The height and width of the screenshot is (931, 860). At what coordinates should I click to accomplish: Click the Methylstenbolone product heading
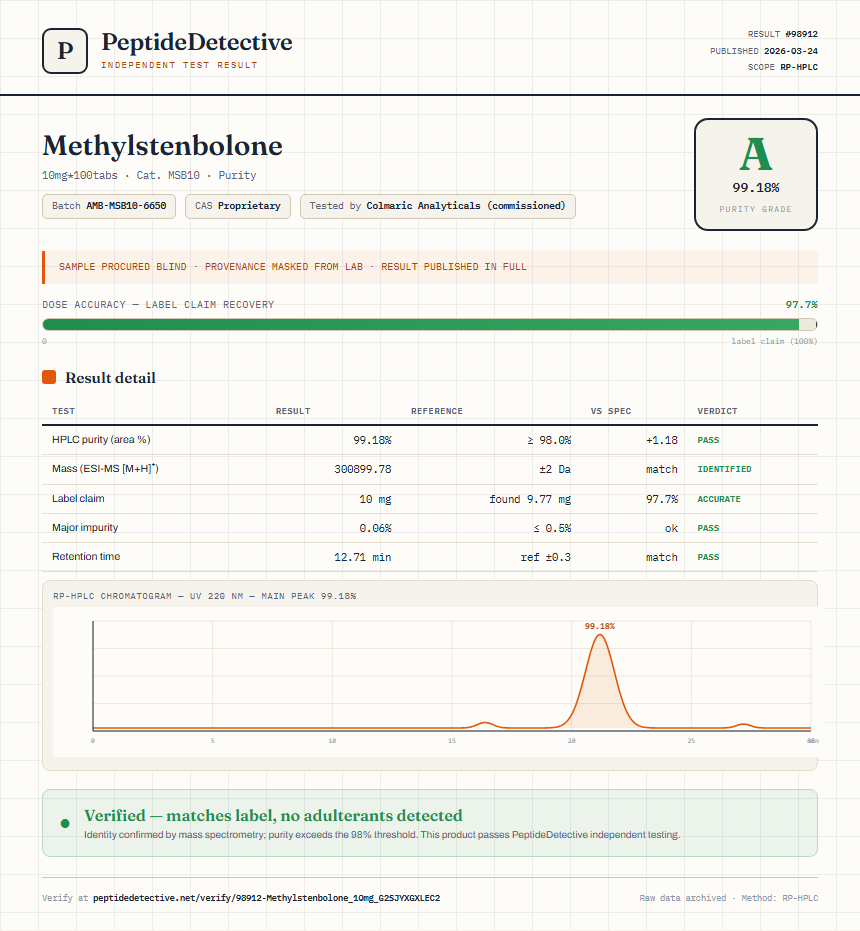(x=162, y=145)
